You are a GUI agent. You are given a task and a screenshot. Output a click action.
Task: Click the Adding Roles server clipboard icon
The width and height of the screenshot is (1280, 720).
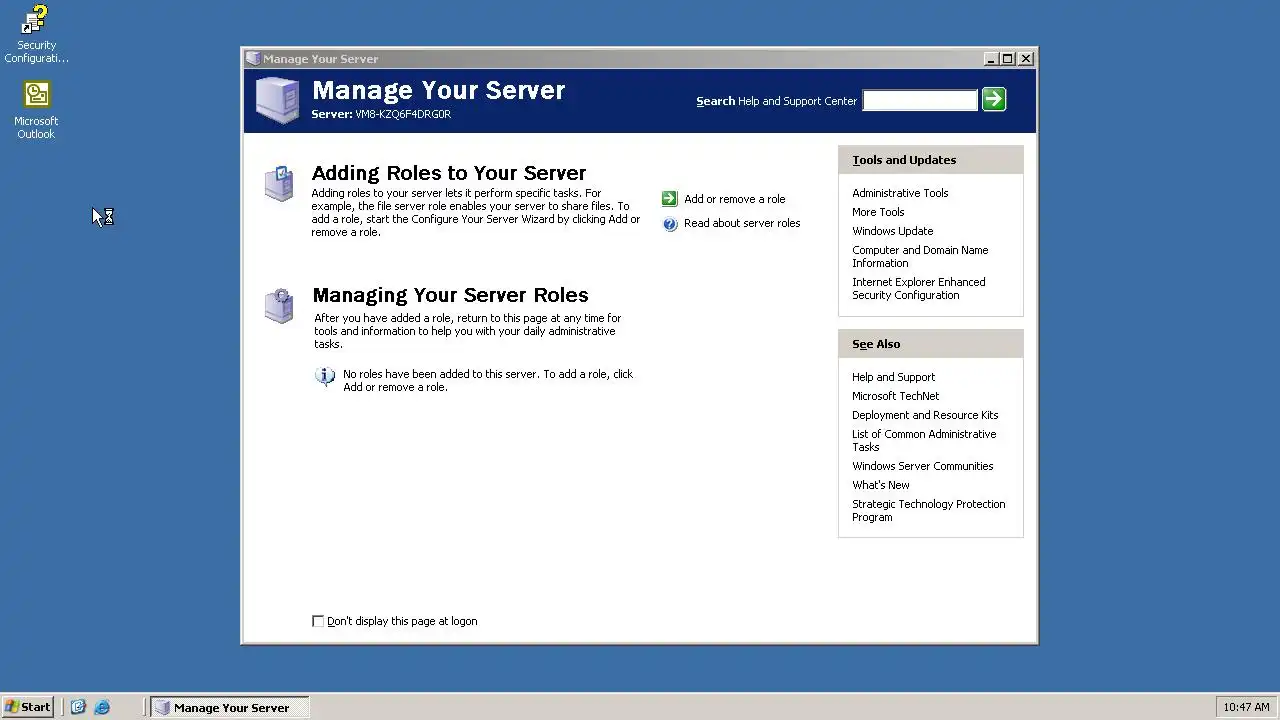[279, 184]
